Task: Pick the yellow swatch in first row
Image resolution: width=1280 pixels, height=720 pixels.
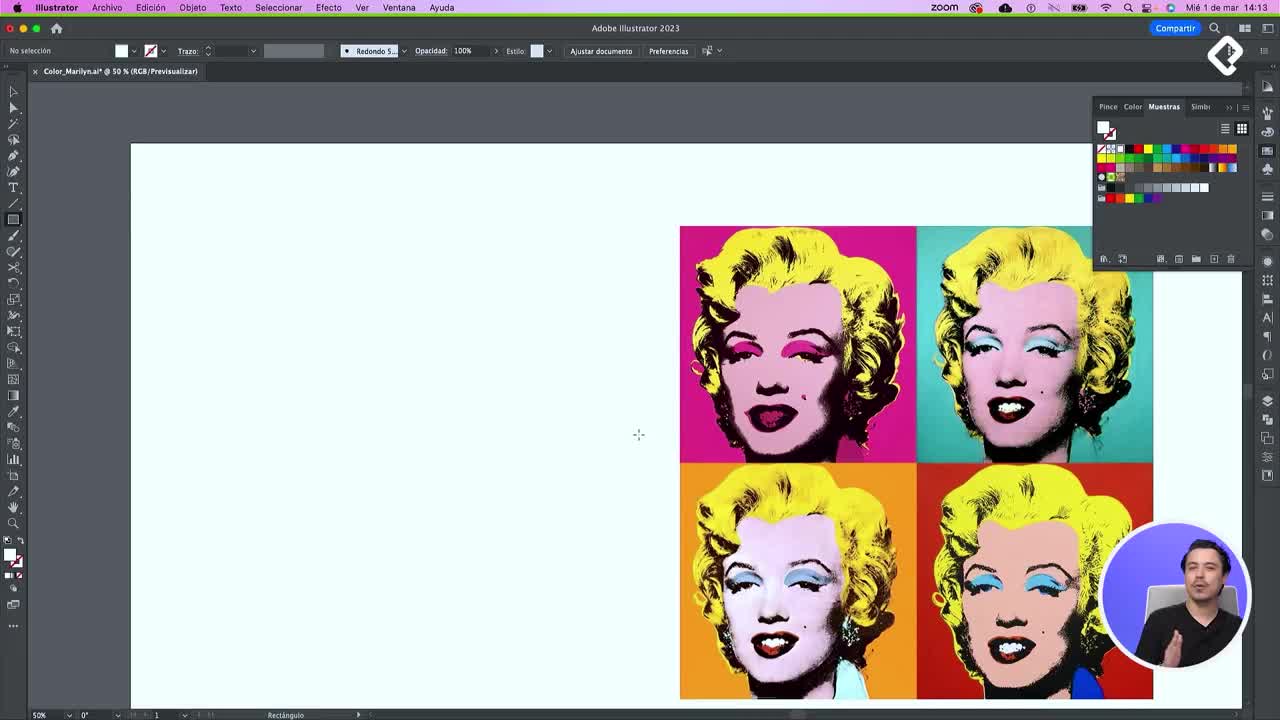Action: click(1148, 149)
